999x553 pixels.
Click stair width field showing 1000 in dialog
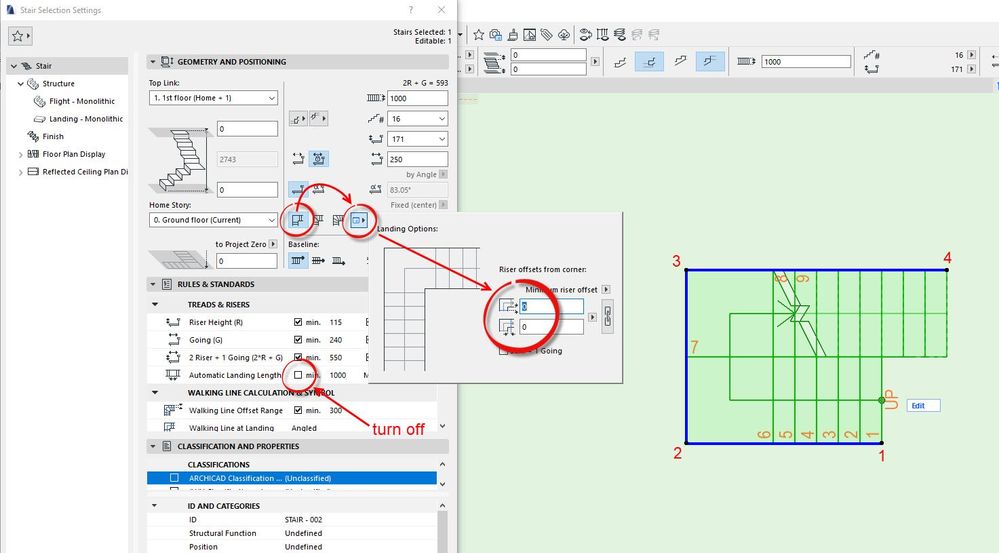(417, 98)
